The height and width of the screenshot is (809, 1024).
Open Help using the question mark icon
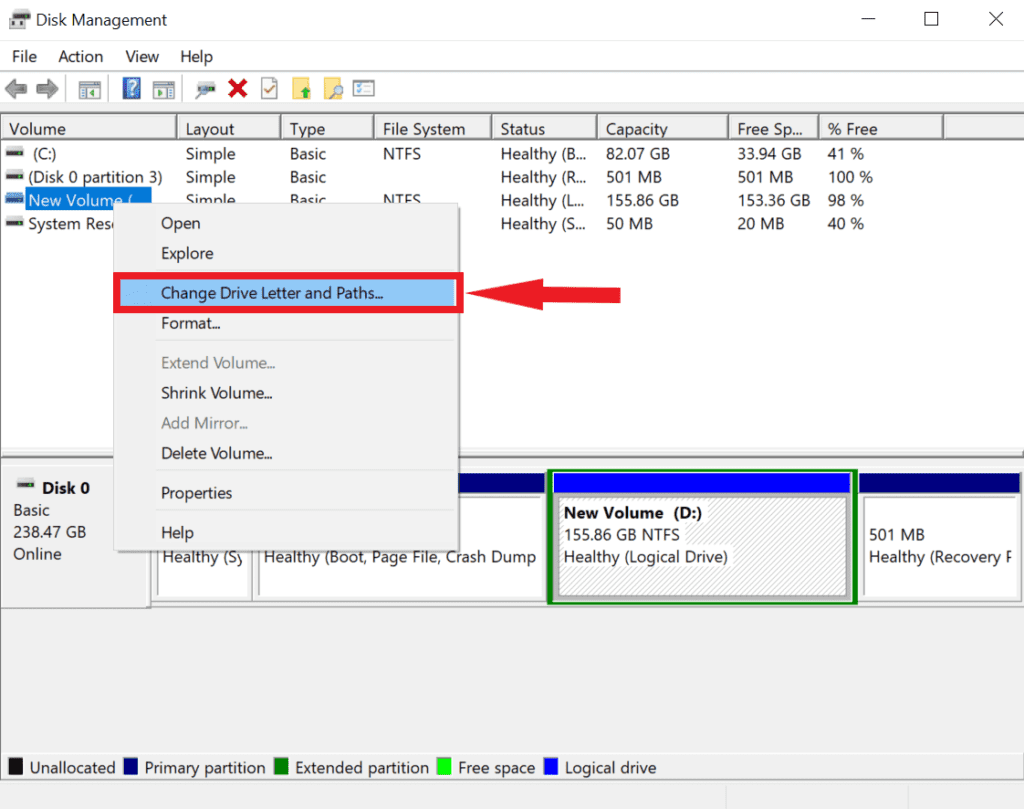coord(131,88)
